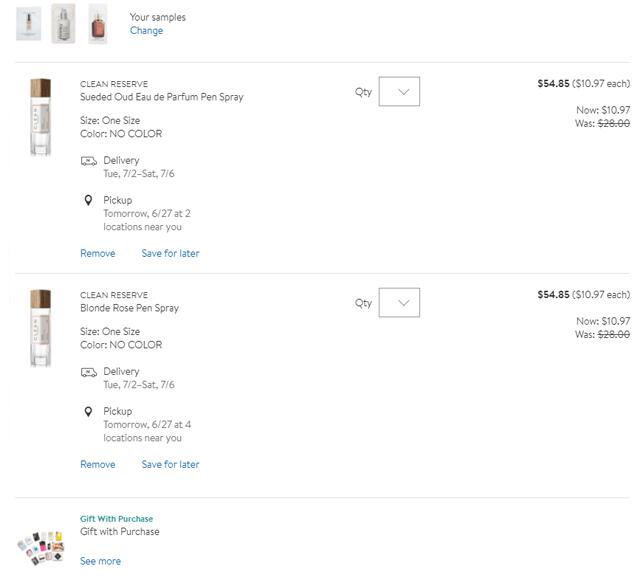Click the delivery truck icon for Sueded Oud
Screen dimensions: 633x586
coord(89,161)
